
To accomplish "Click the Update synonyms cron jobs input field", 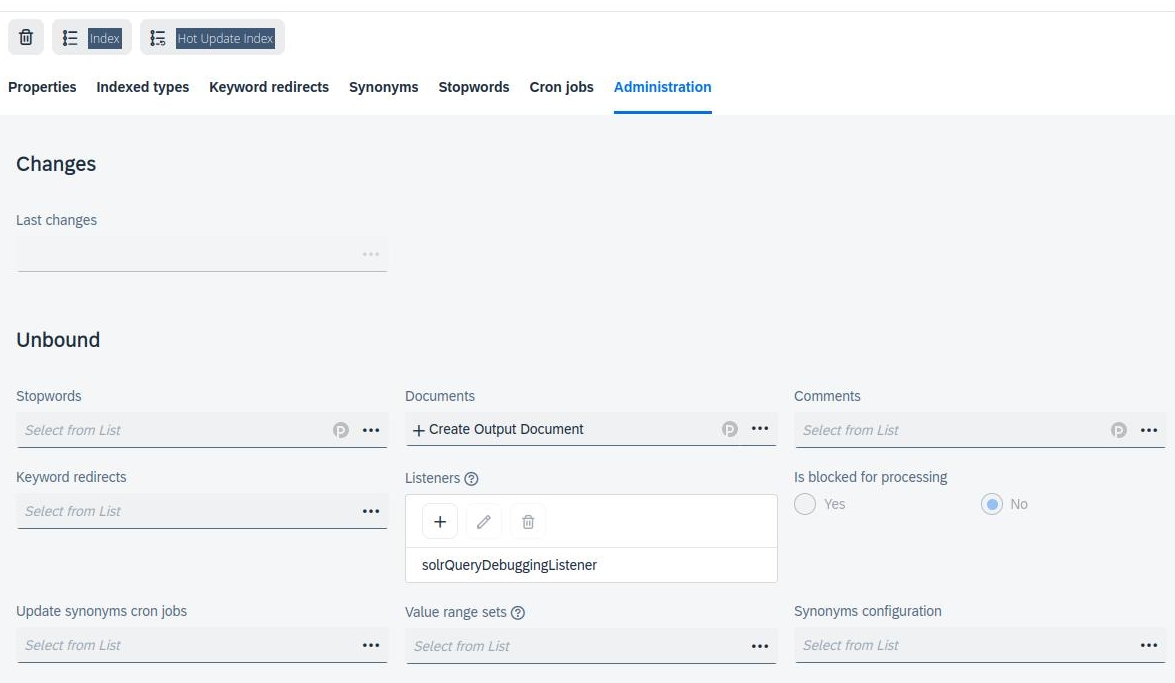I will point(185,645).
